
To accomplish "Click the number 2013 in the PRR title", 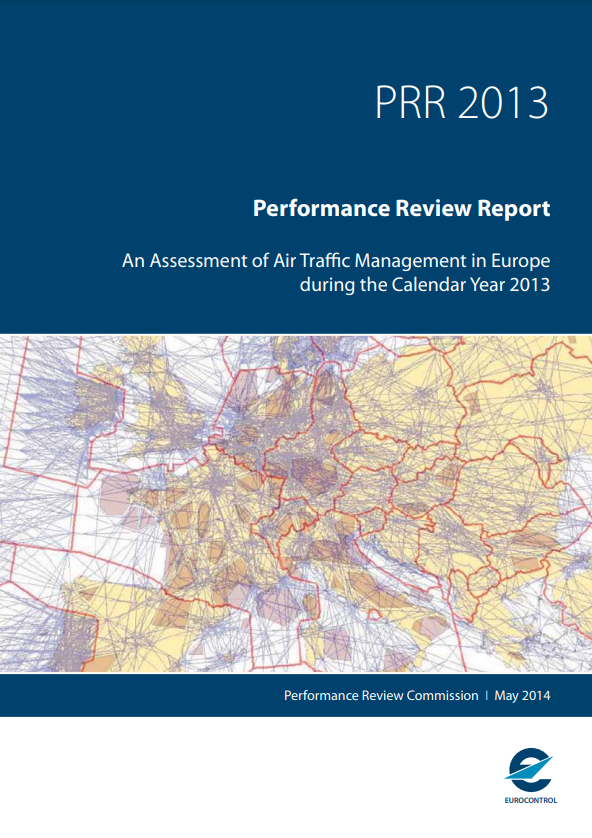I will click(503, 103).
